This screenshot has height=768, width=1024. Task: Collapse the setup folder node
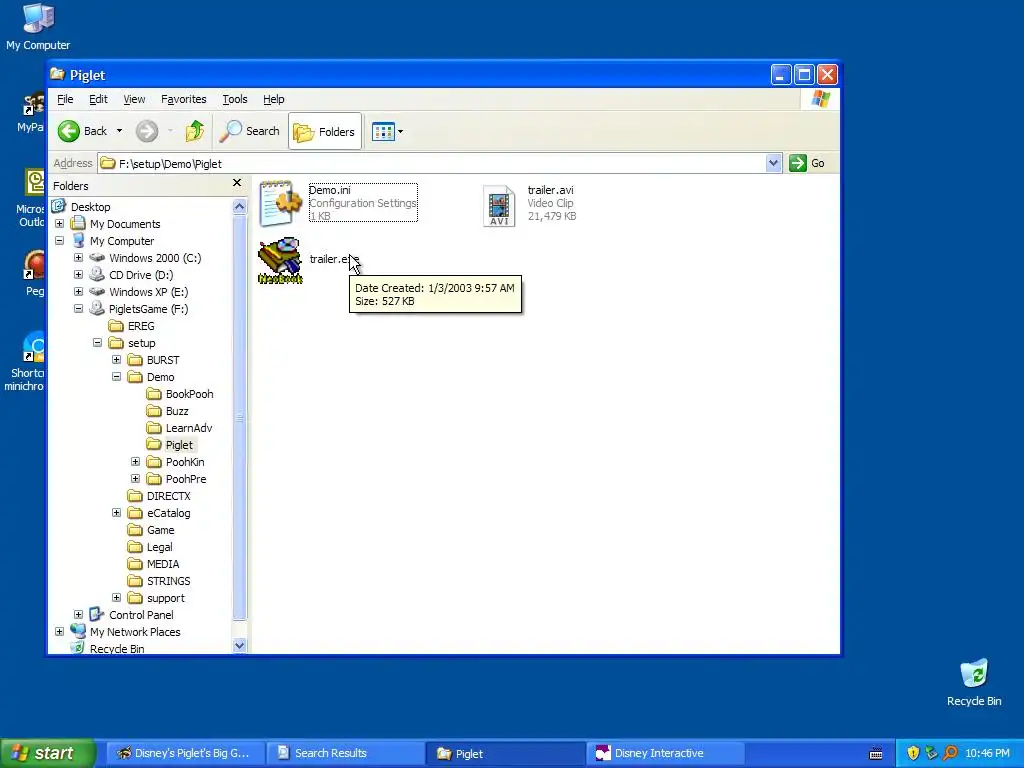click(97, 343)
